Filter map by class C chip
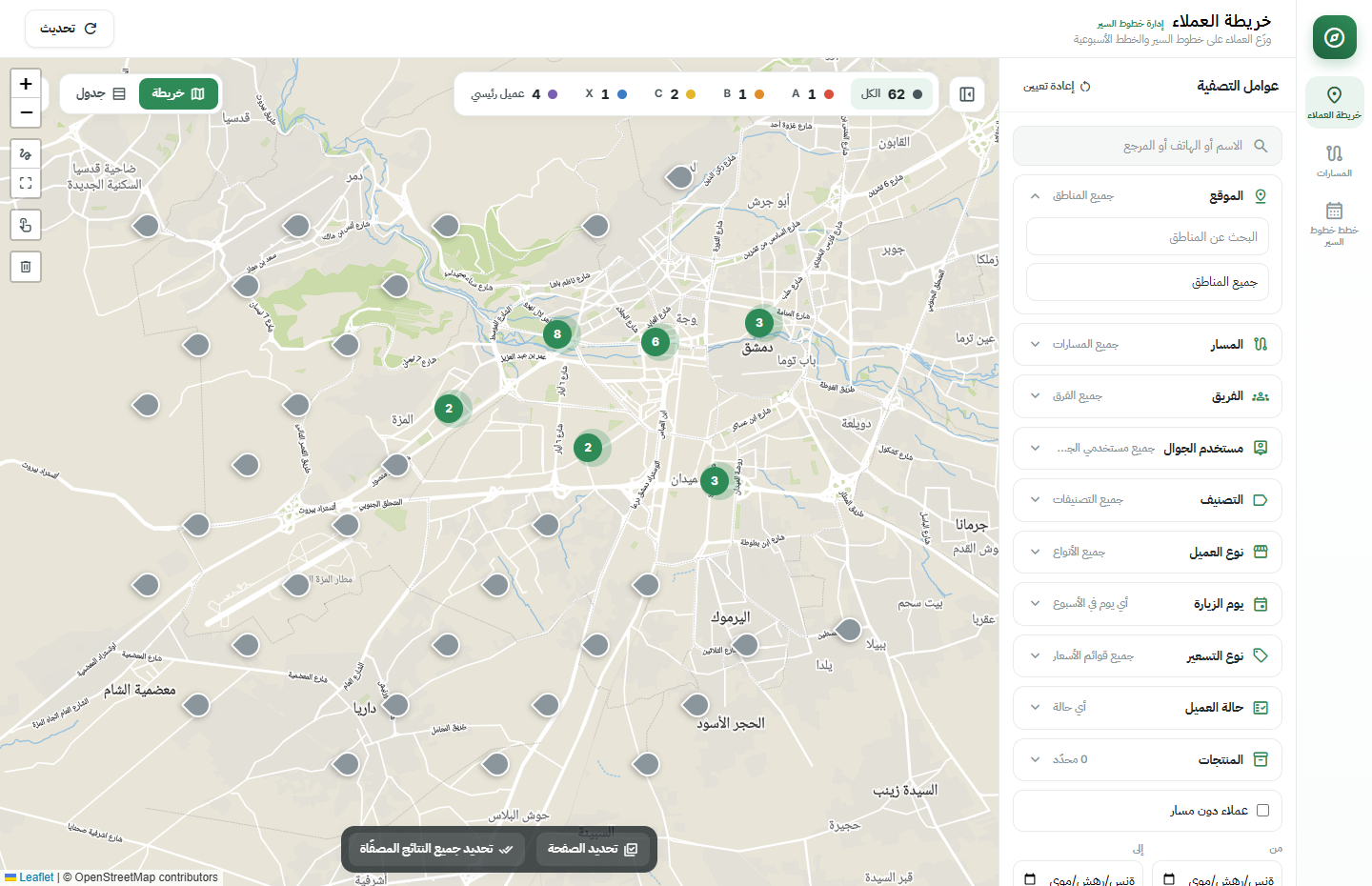The width and height of the screenshot is (1372, 886). [x=675, y=94]
